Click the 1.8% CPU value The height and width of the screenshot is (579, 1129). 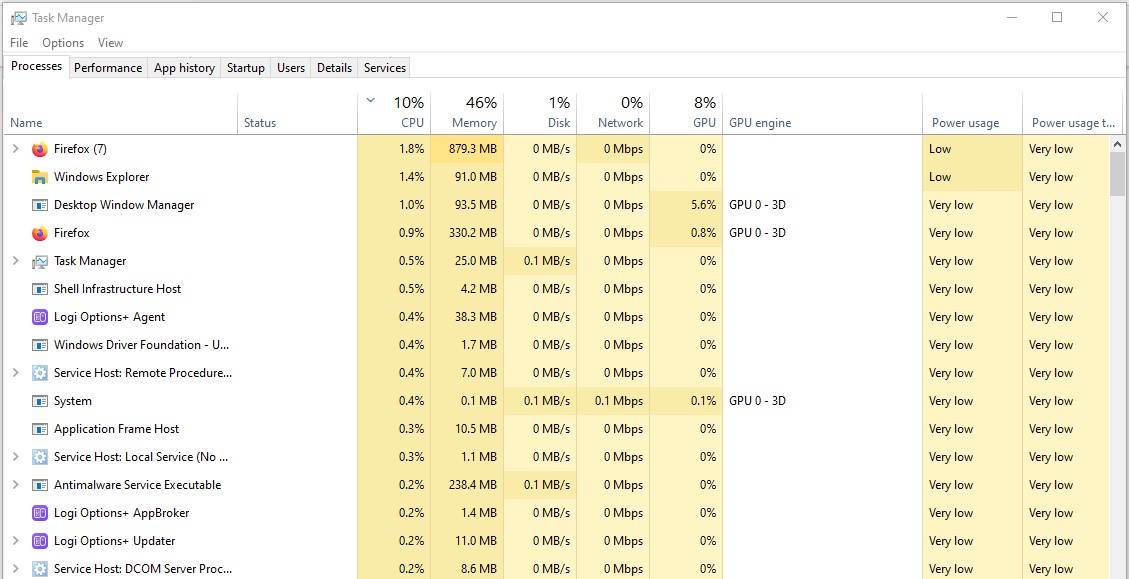click(x=411, y=149)
